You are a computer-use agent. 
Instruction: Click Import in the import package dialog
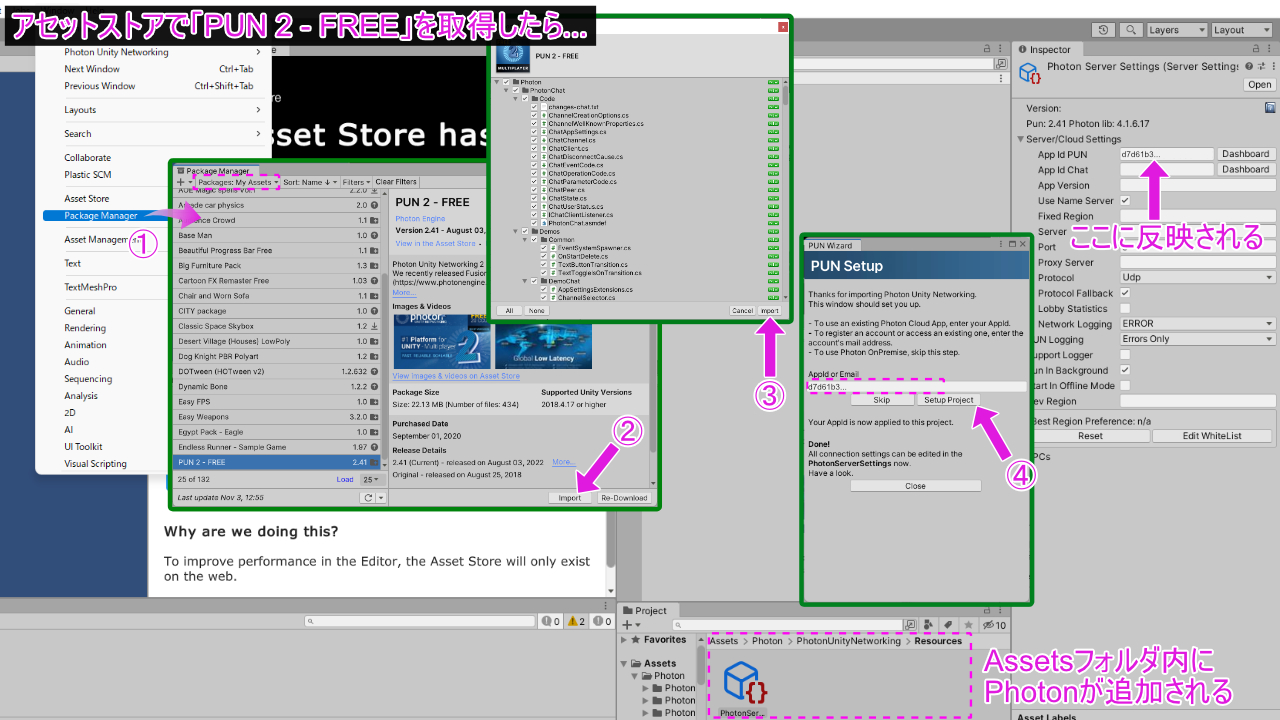click(x=769, y=311)
